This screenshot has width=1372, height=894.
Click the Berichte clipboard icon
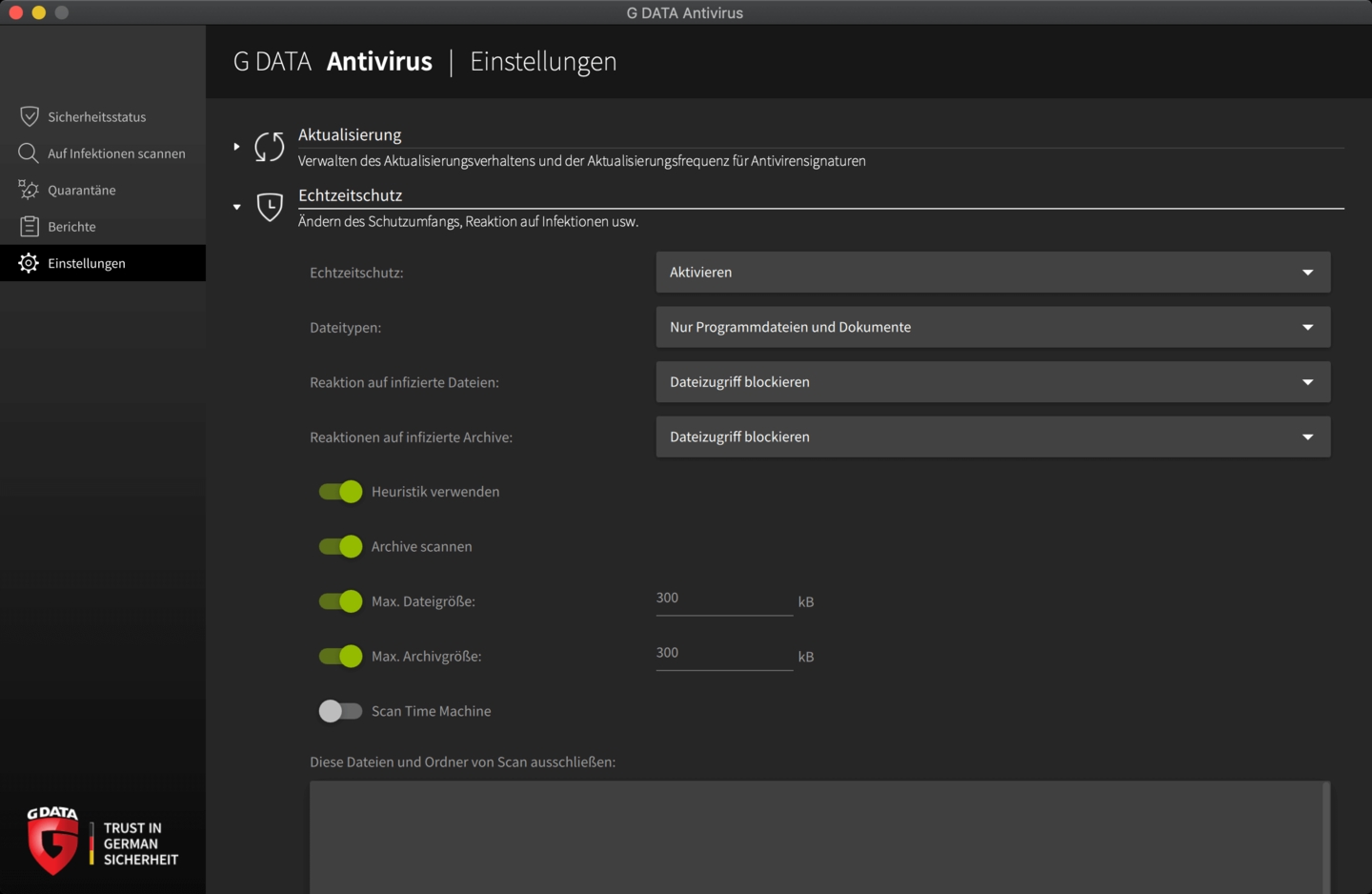(x=30, y=226)
